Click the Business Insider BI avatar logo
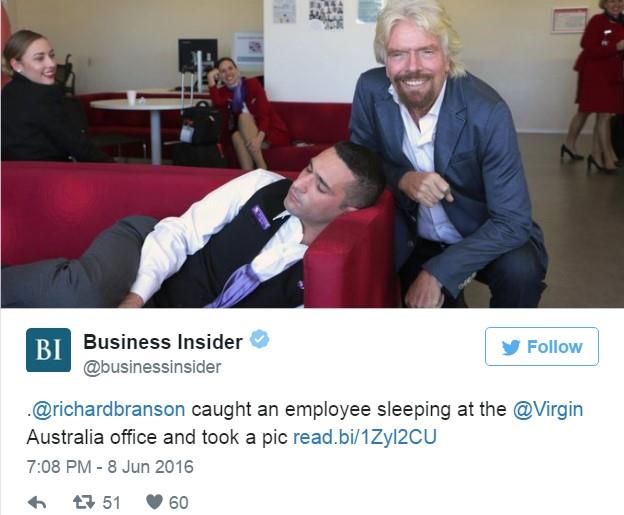 (49, 350)
